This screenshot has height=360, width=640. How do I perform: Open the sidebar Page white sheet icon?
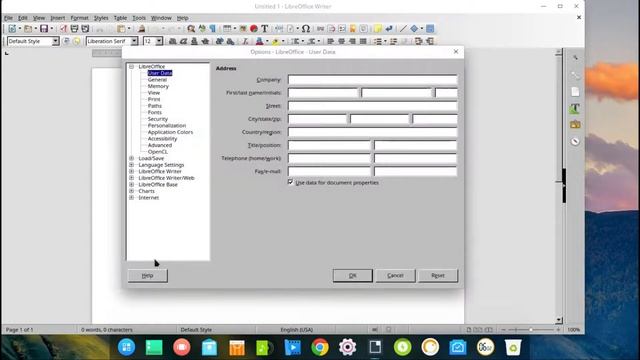point(575,91)
